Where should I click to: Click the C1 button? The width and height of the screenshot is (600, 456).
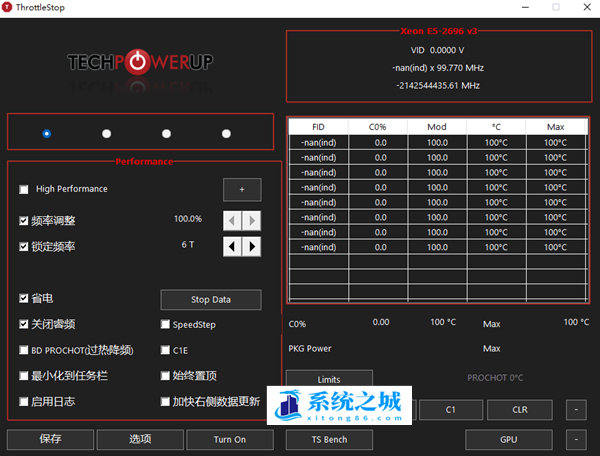coord(451,410)
